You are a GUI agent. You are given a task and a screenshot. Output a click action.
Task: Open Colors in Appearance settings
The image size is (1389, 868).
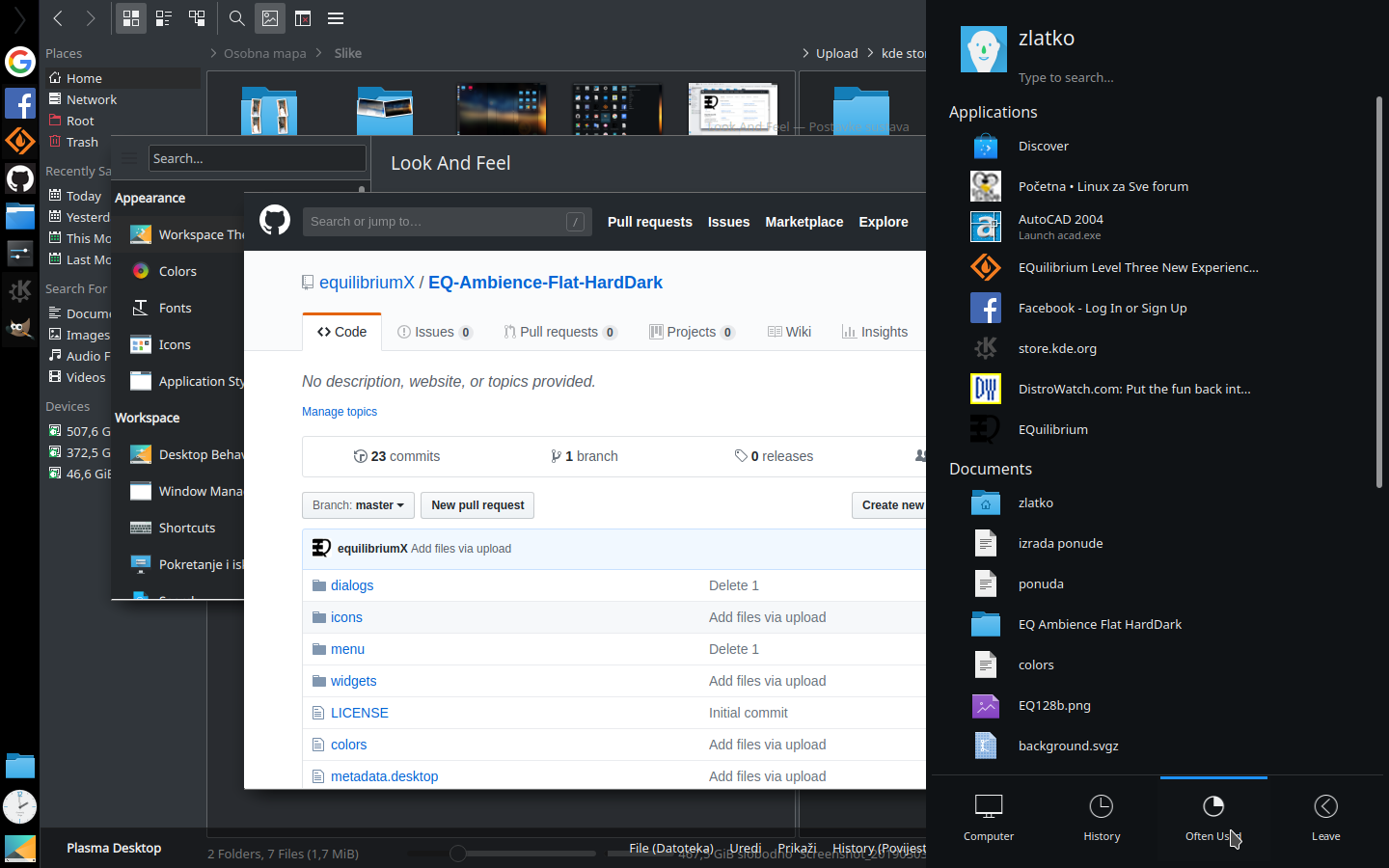click(x=177, y=271)
